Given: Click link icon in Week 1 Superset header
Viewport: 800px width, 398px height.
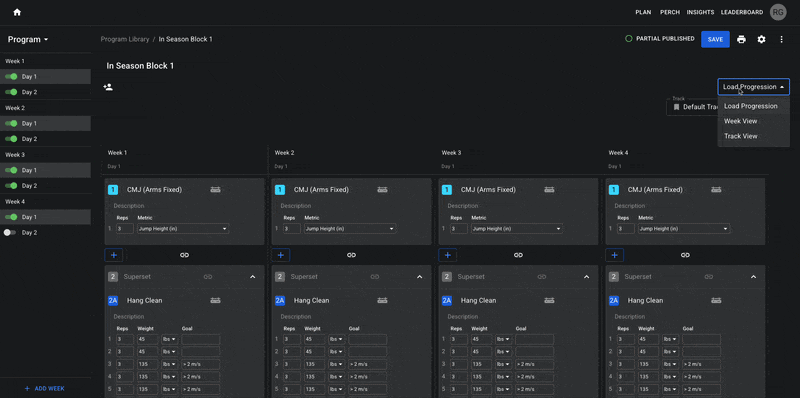Looking at the screenshot, I should pos(208,277).
